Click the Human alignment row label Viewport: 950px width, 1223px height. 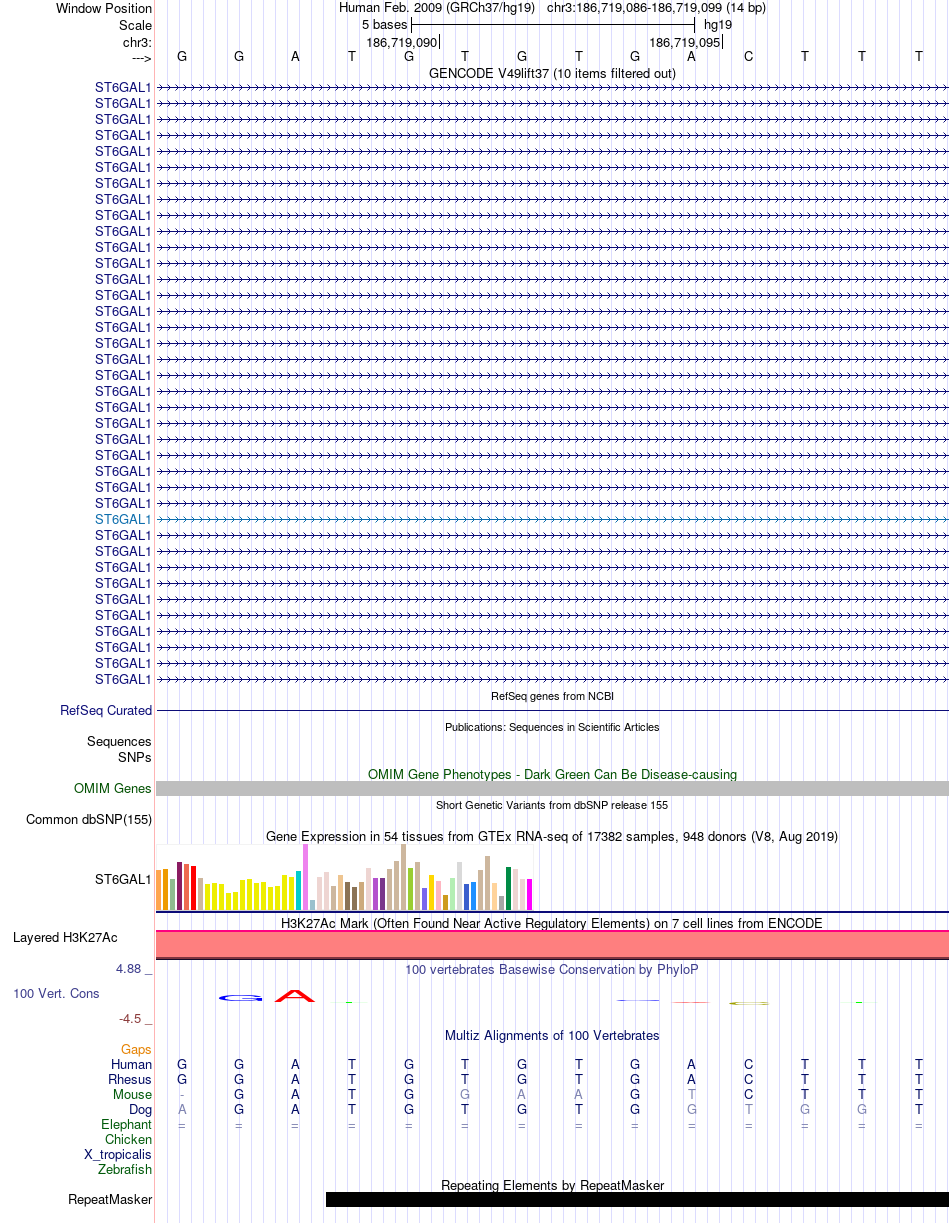[x=131, y=1065]
